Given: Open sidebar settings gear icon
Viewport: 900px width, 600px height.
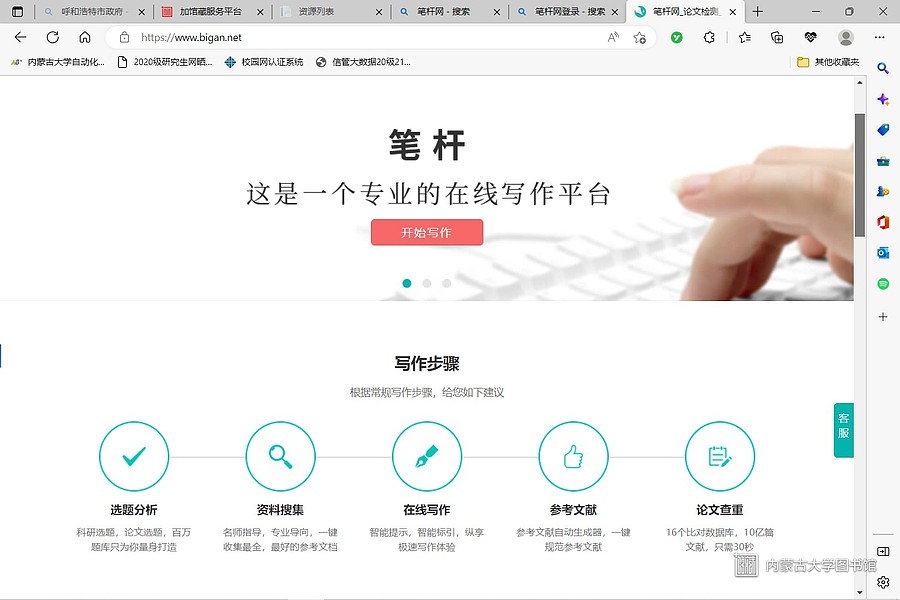Looking at the screenshot, I should [x=883, y=582].
